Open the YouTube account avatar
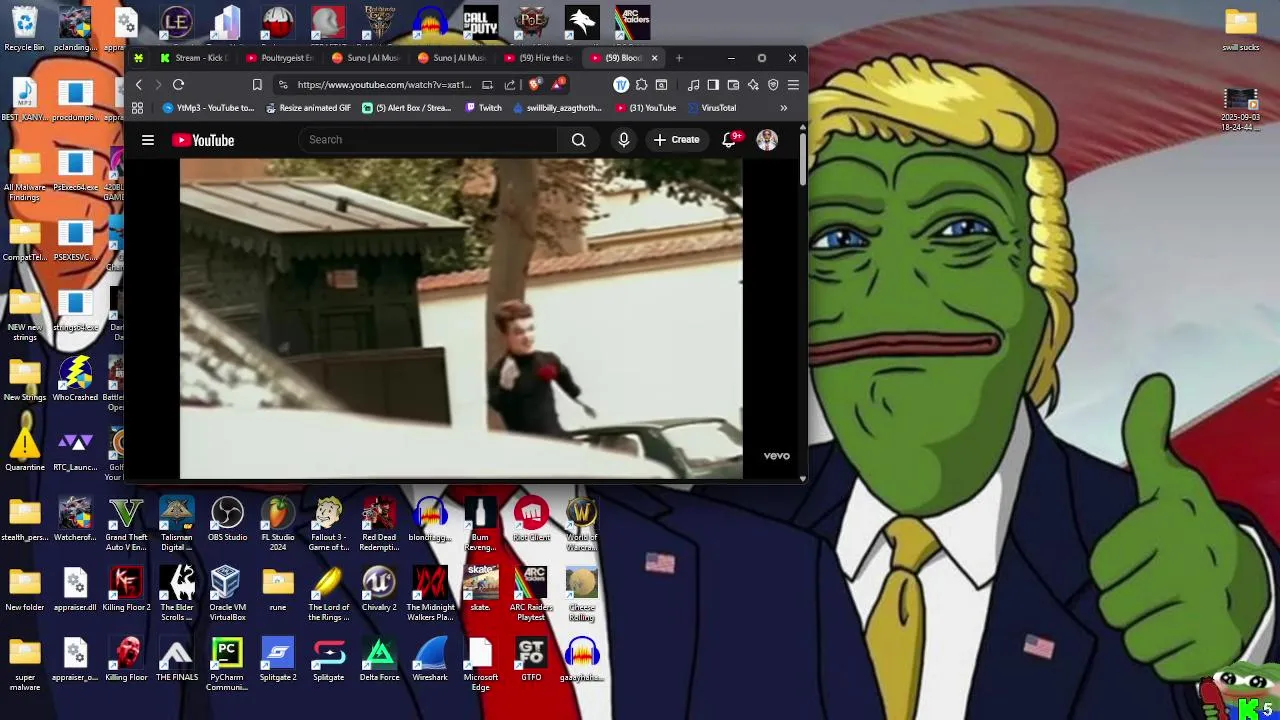This screenshot has height=720, width=1280. (x=767, y=140)
